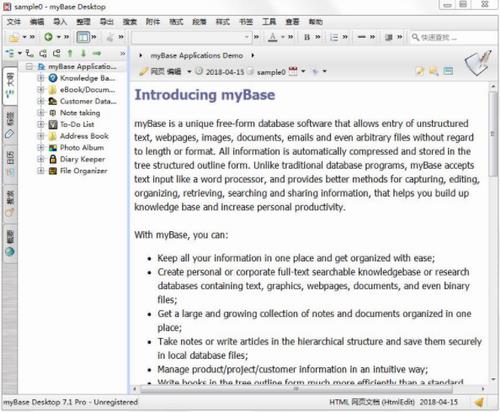Expand the To-Do List tree node
This screenshot has height=412, width=500.
pos(41,124)
